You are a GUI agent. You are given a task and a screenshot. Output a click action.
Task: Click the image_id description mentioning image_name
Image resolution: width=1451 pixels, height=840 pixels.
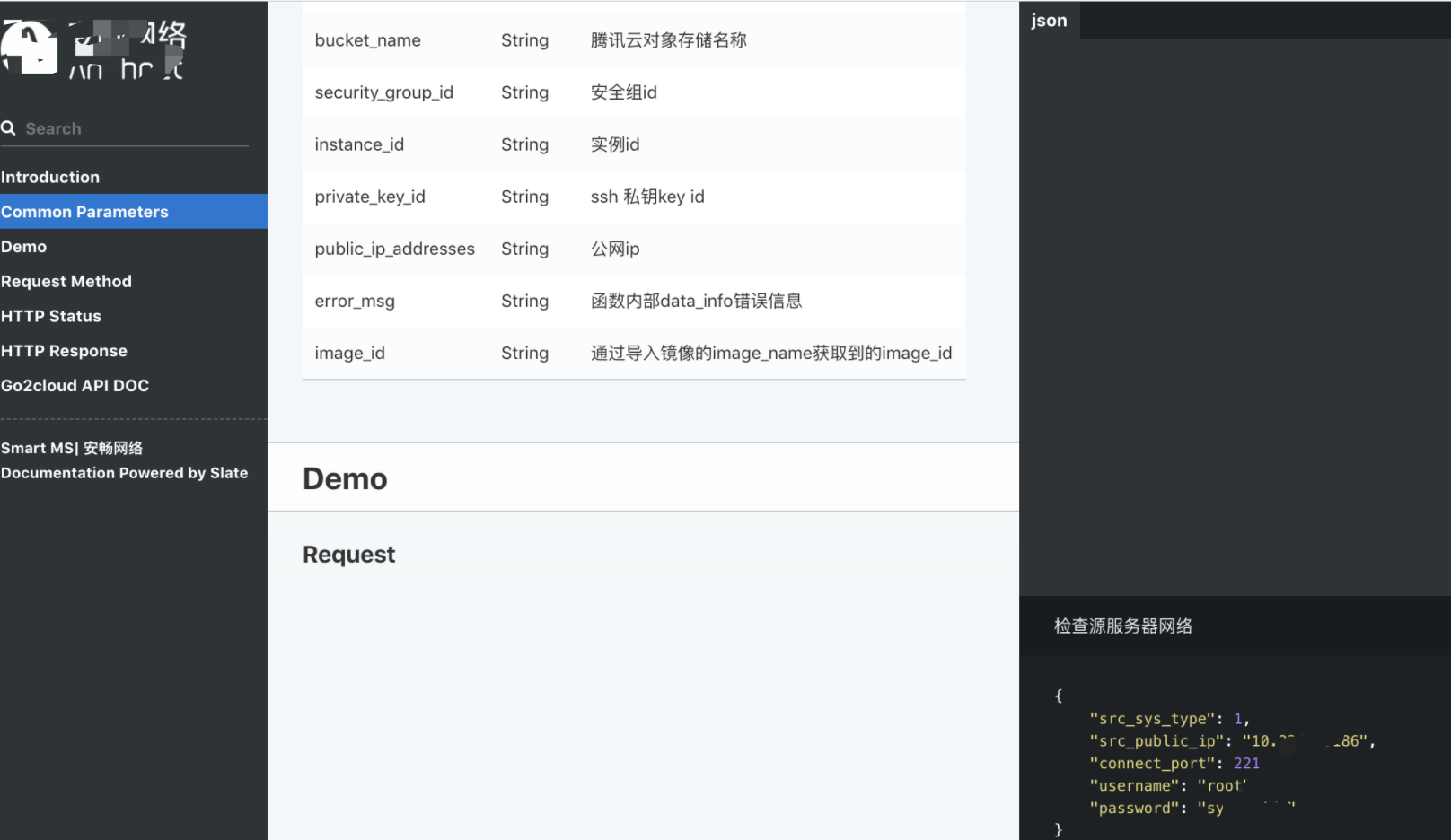[771, 353]
